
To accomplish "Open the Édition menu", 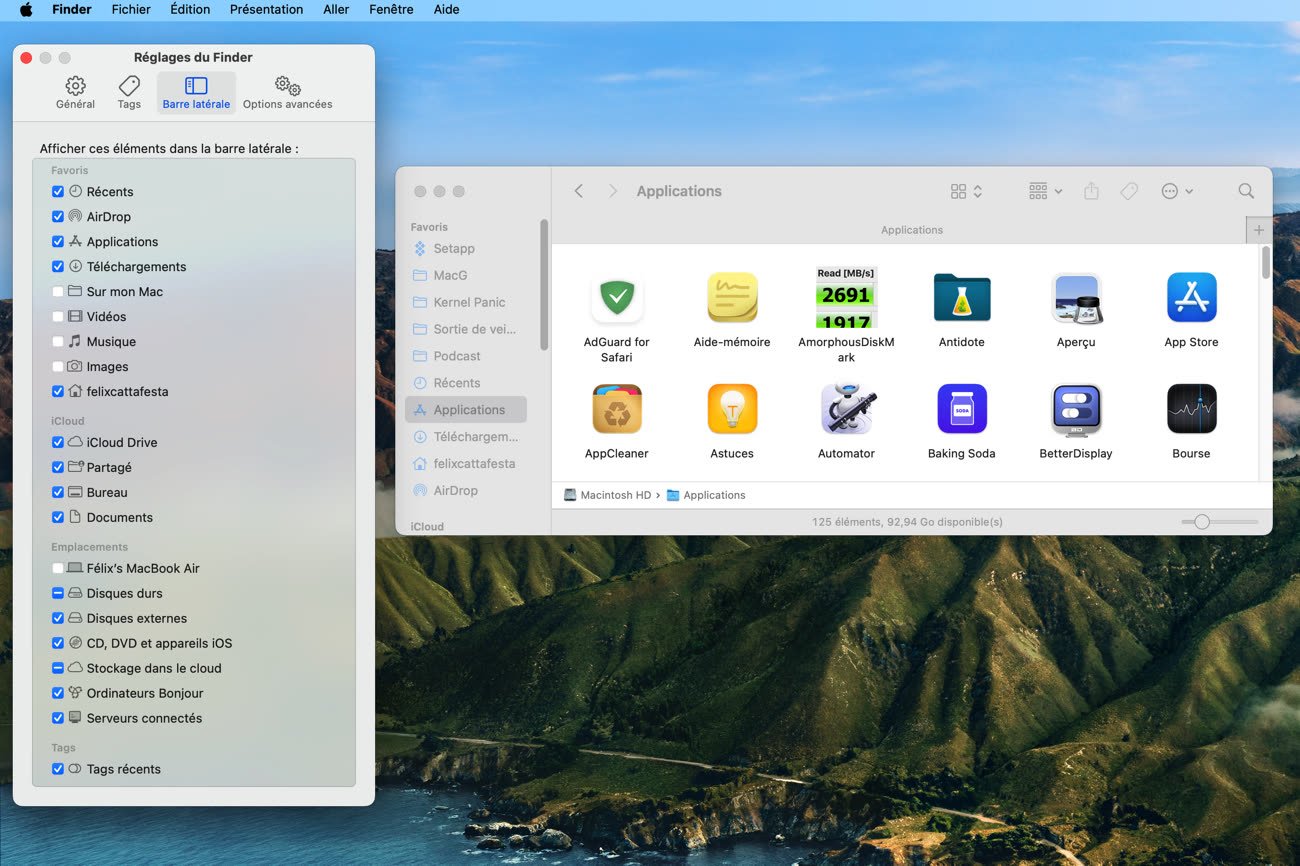I will click(190, 9).
